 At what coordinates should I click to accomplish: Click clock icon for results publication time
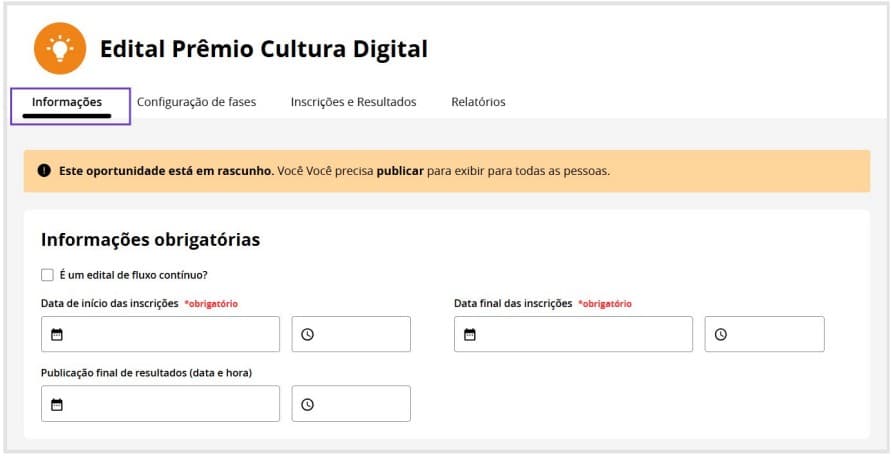point(308,405)
